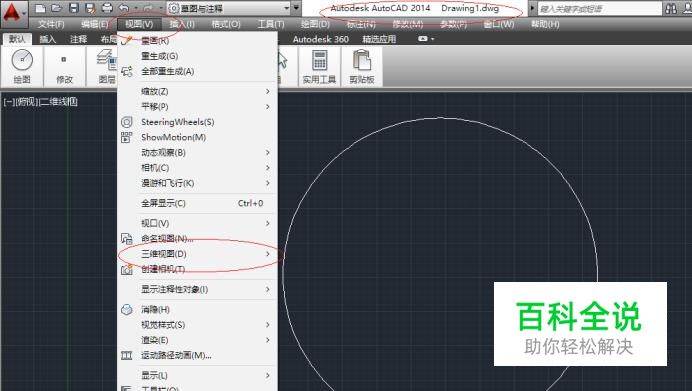Open the 标注(N) menu
692x391 pixels.
coord(361,24)
